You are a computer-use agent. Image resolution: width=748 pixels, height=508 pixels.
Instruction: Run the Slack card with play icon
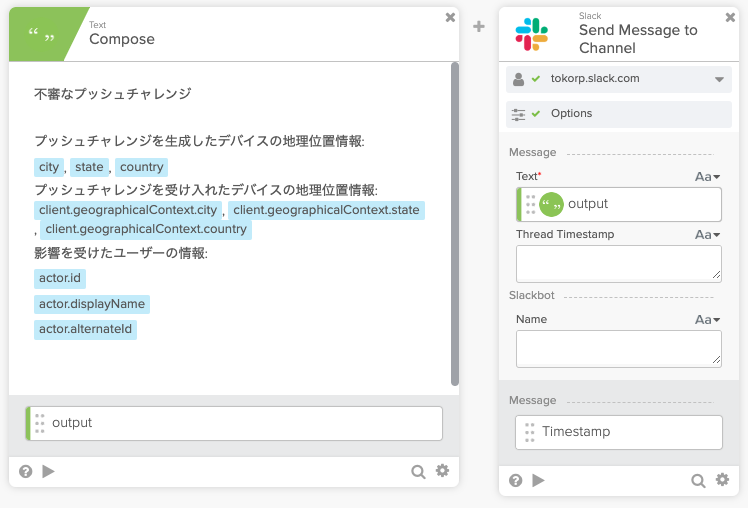click(x=538, y=480)
